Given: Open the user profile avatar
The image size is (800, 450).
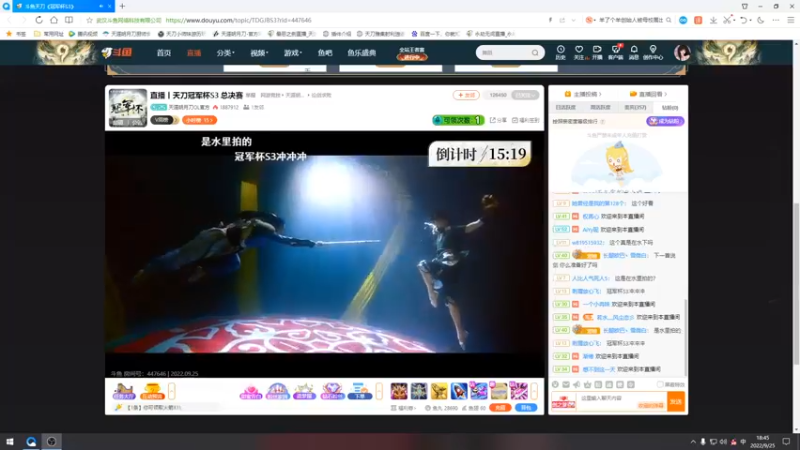Looking at the screenshot, I should [x=682, y=52].
